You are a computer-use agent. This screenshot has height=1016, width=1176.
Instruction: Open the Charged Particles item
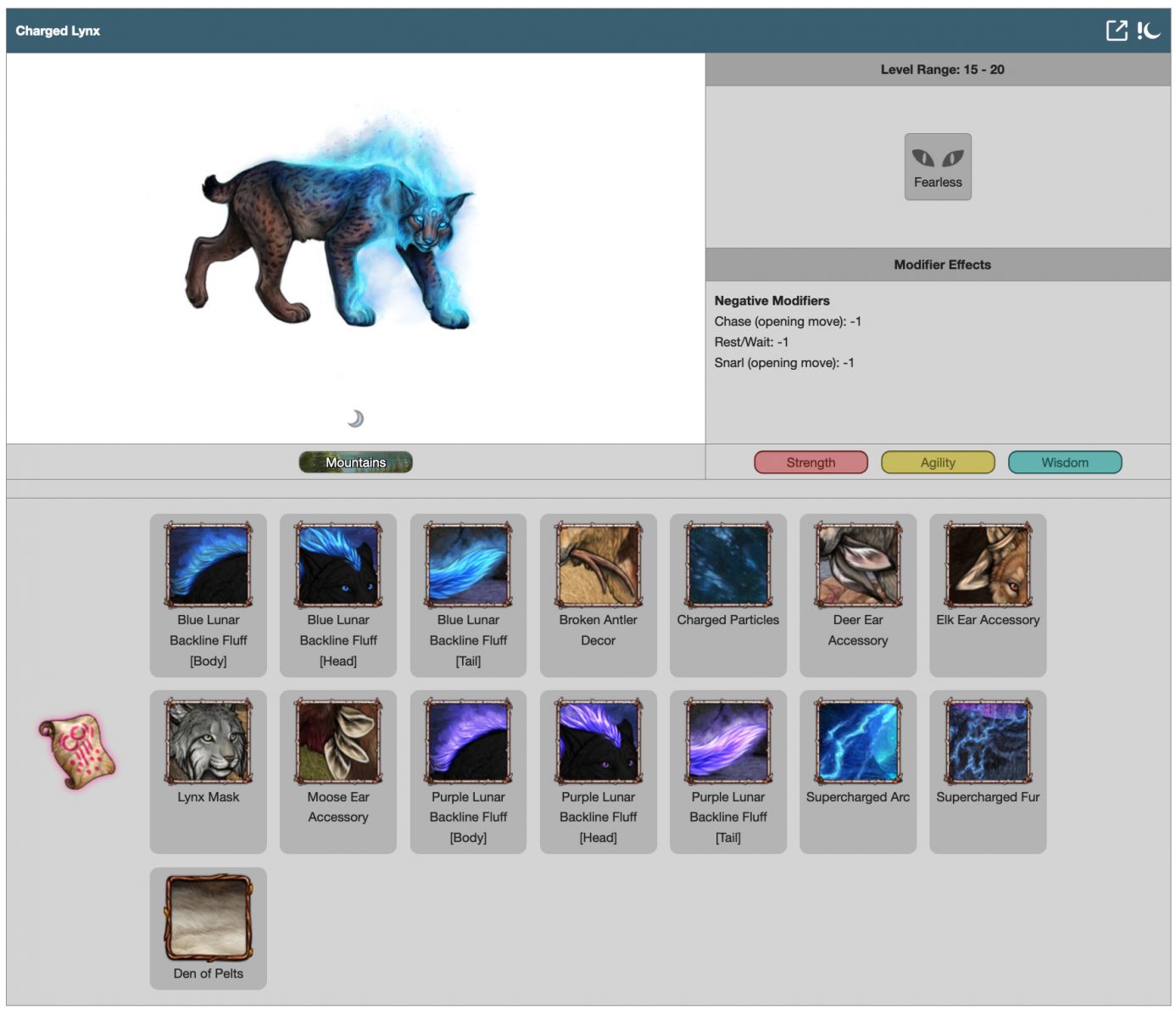pos(727,566)
